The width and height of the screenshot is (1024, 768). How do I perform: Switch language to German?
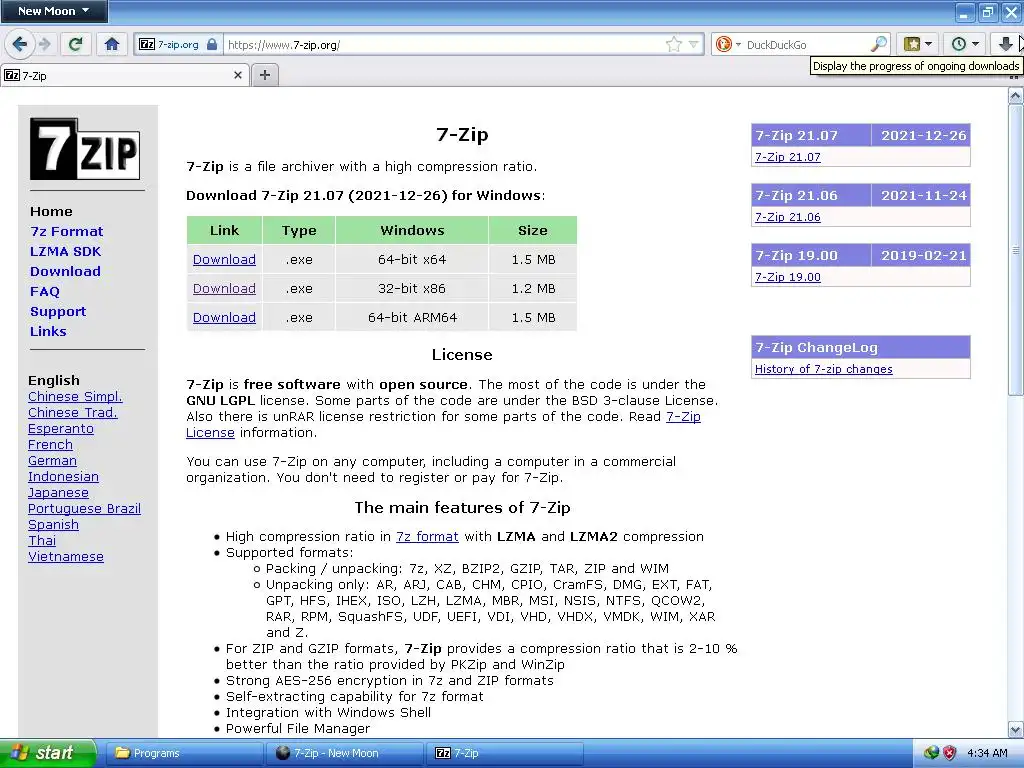[52, 460]
